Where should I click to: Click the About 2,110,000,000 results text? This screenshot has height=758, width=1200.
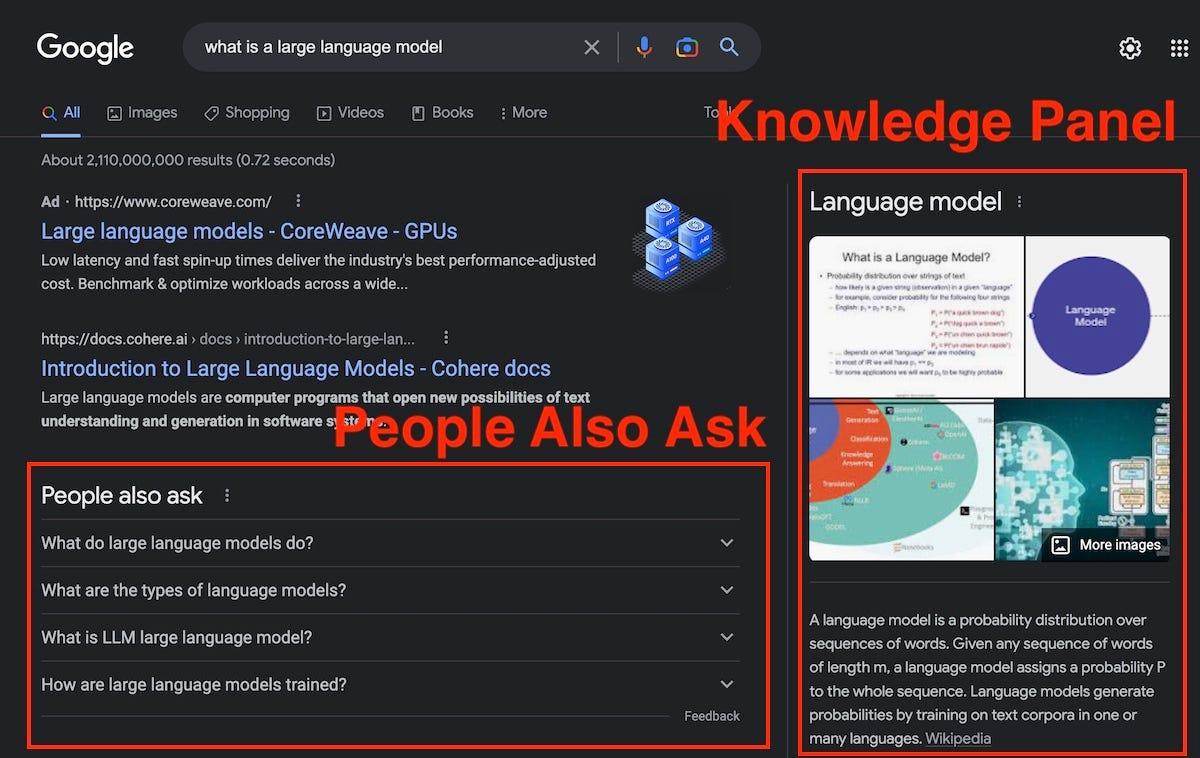[x=188, y=160]
